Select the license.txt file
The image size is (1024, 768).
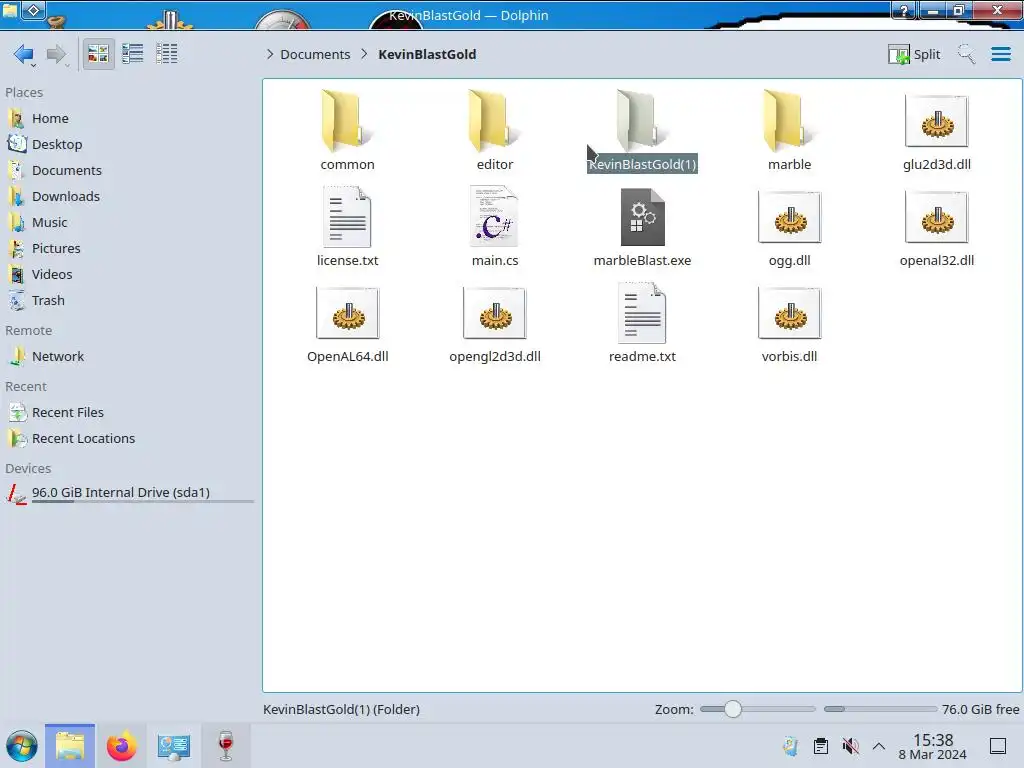(347, 227)
